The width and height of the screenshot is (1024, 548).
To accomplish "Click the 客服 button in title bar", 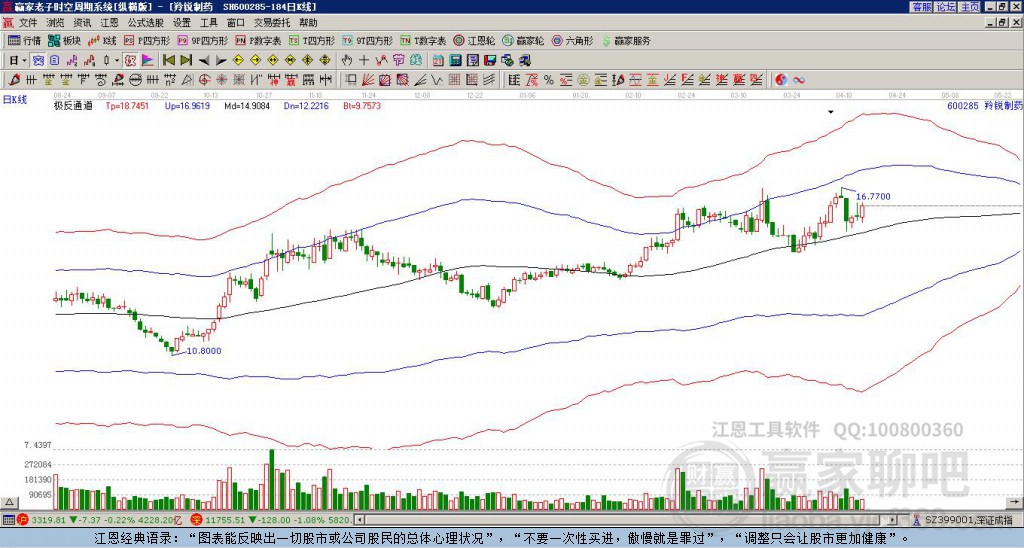I will tap(921, 6).
